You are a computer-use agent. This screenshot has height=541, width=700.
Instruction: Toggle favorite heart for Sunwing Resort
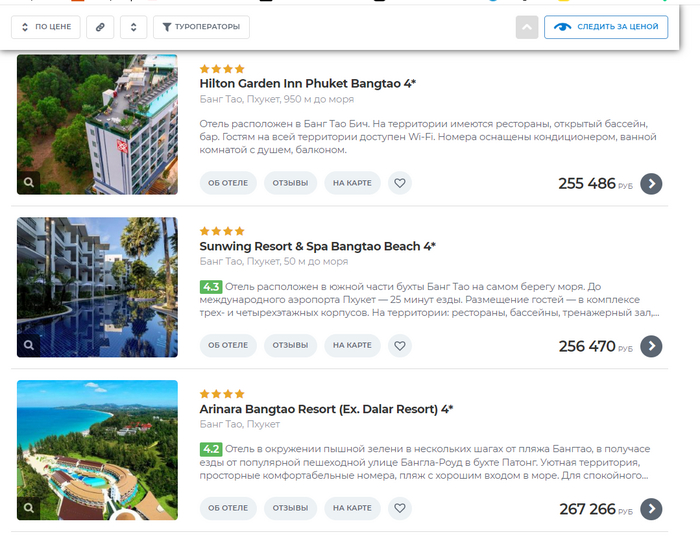(x=400, y=345)
